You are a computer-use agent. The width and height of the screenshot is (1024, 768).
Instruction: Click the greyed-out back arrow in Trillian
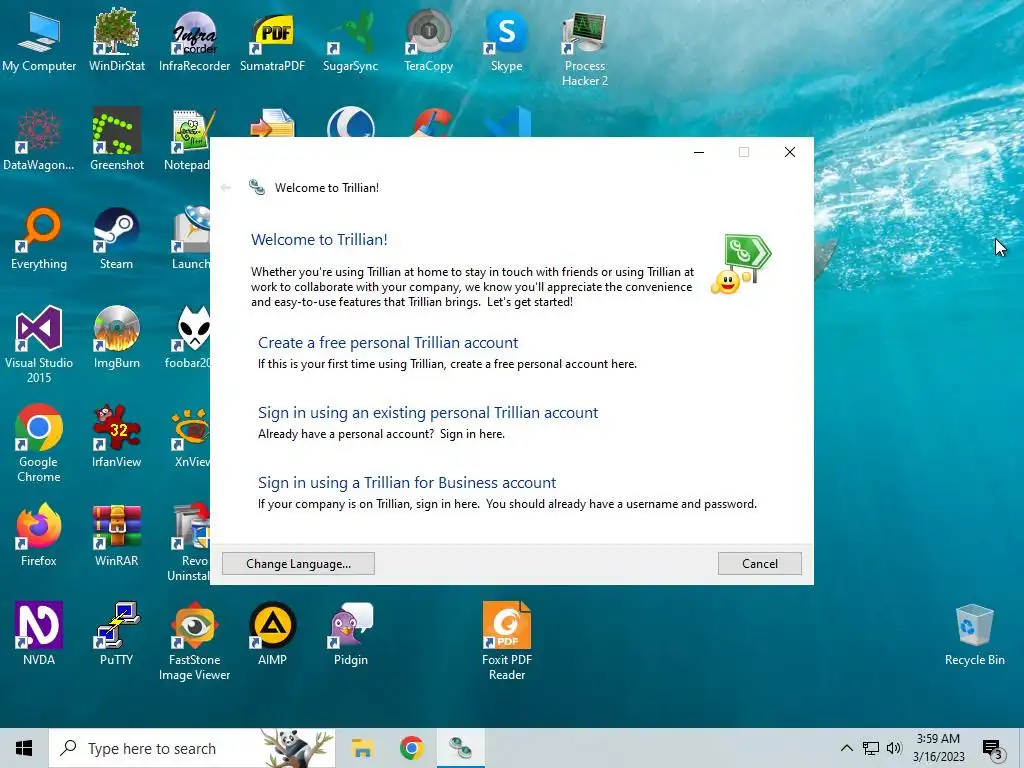point(226,188)
